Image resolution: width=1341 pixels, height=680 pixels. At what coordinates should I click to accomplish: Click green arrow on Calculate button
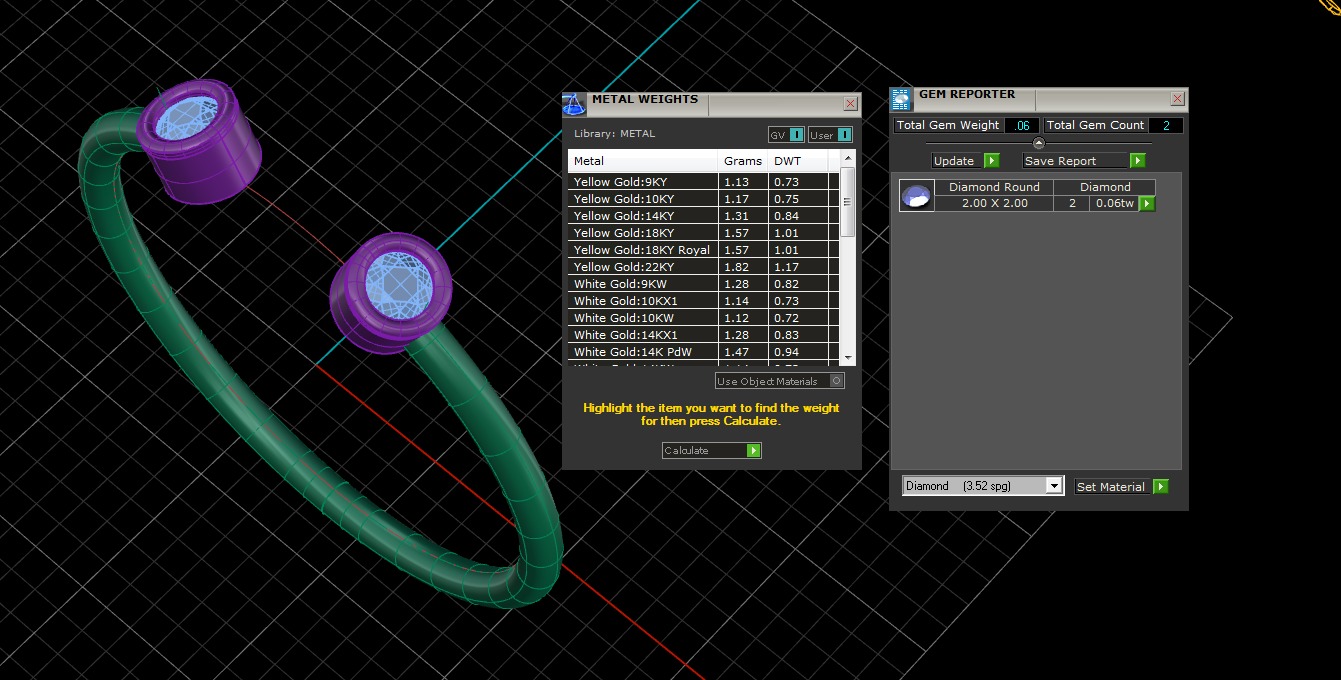(x=754, y=451)
